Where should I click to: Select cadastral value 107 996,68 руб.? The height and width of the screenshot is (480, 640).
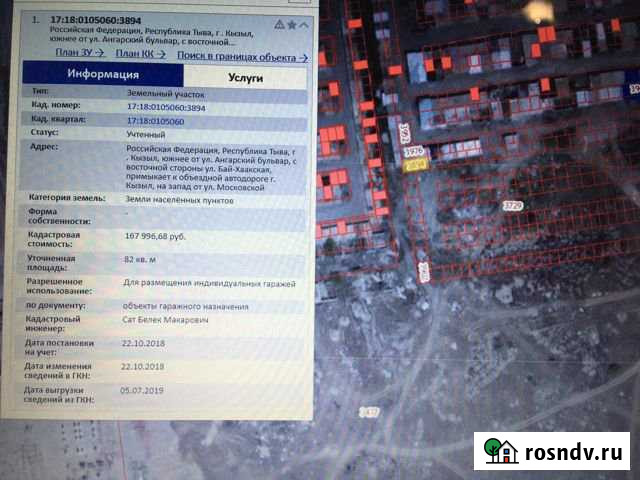pos(155,236)
